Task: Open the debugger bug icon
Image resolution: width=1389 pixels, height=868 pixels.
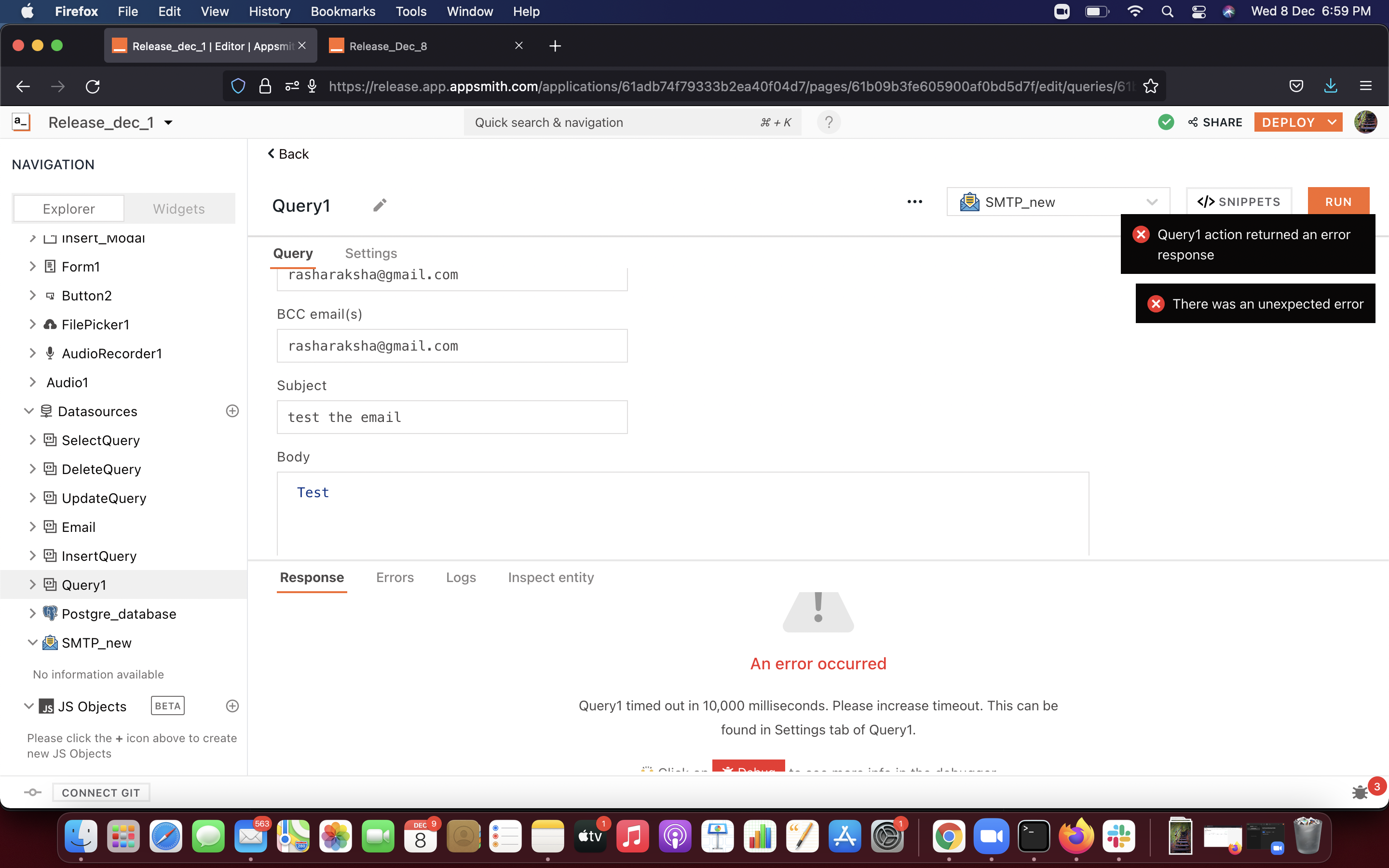Action: (x=1360, y=793)
